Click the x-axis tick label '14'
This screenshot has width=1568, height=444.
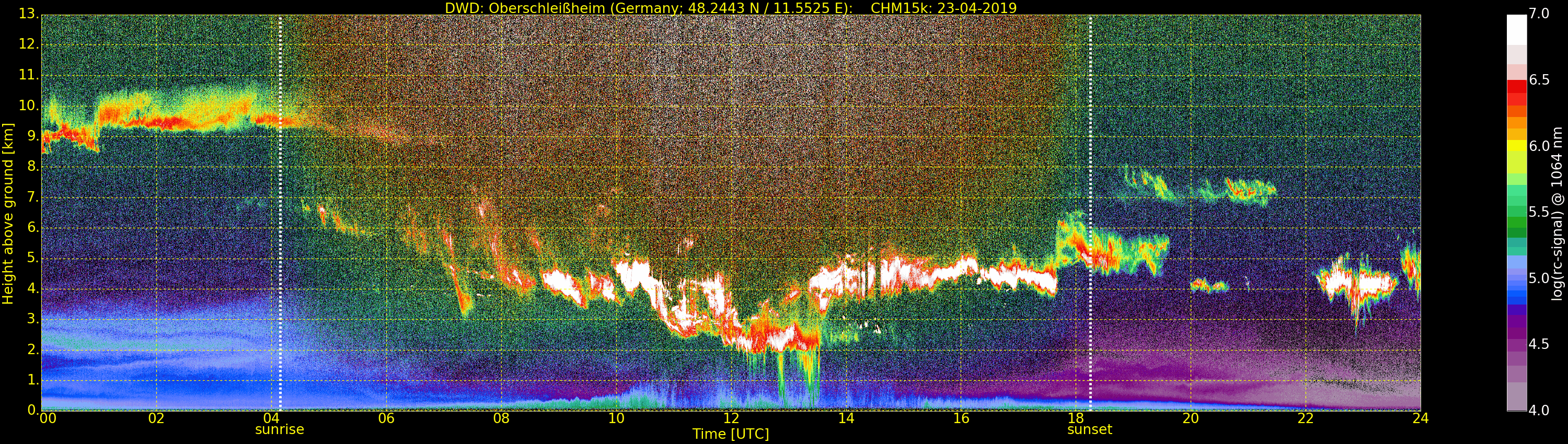point(846,418)
